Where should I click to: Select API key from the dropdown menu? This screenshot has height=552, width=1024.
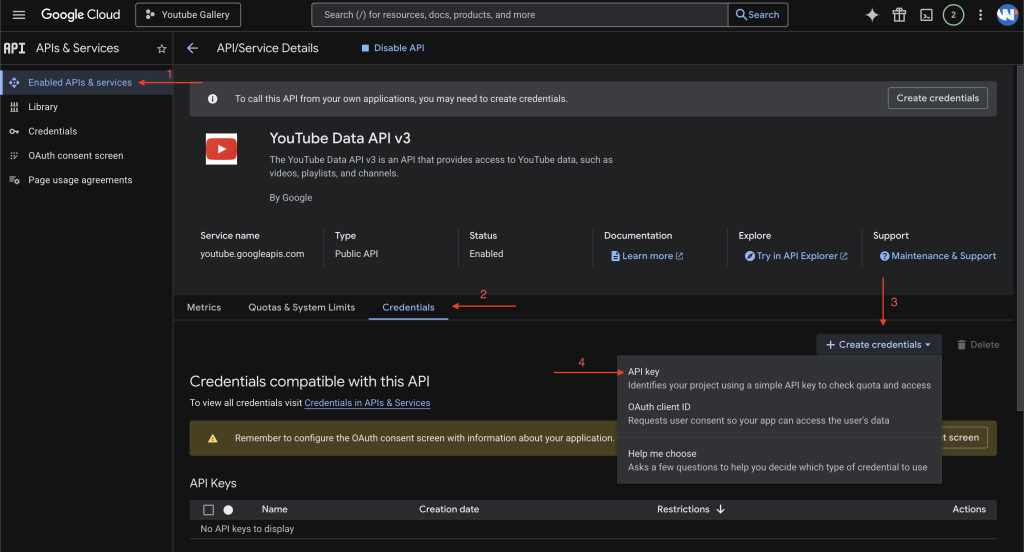tap(643, 372)
